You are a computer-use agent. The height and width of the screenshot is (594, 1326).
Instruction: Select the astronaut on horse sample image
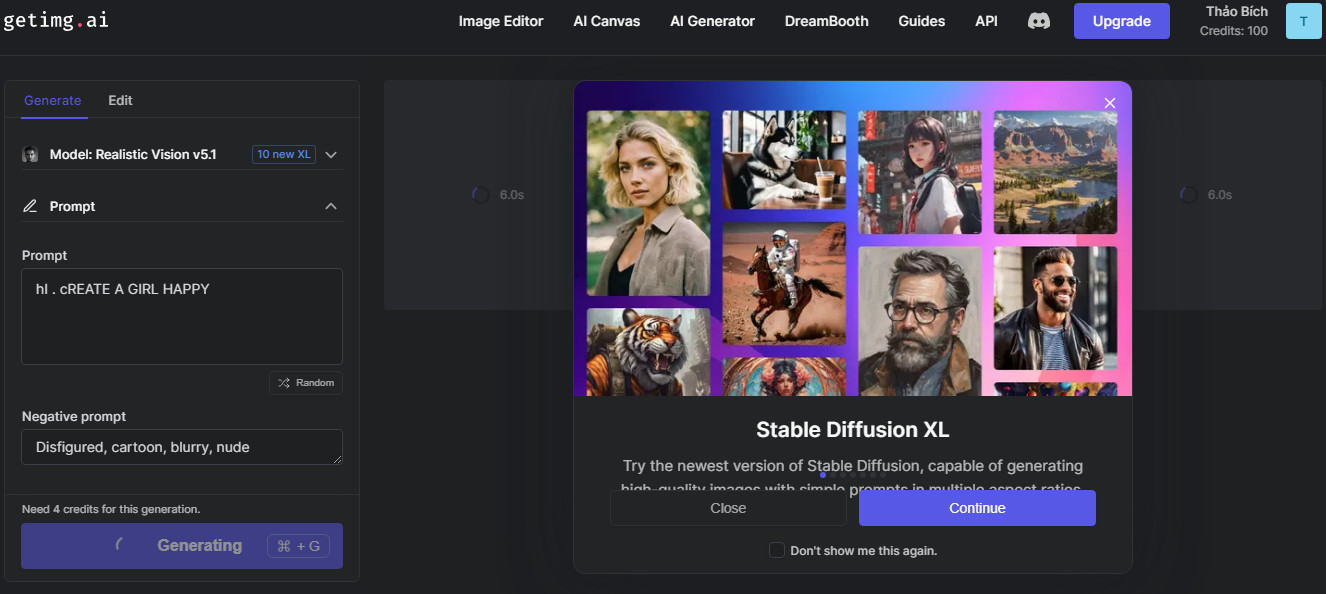tap(784, 284)
